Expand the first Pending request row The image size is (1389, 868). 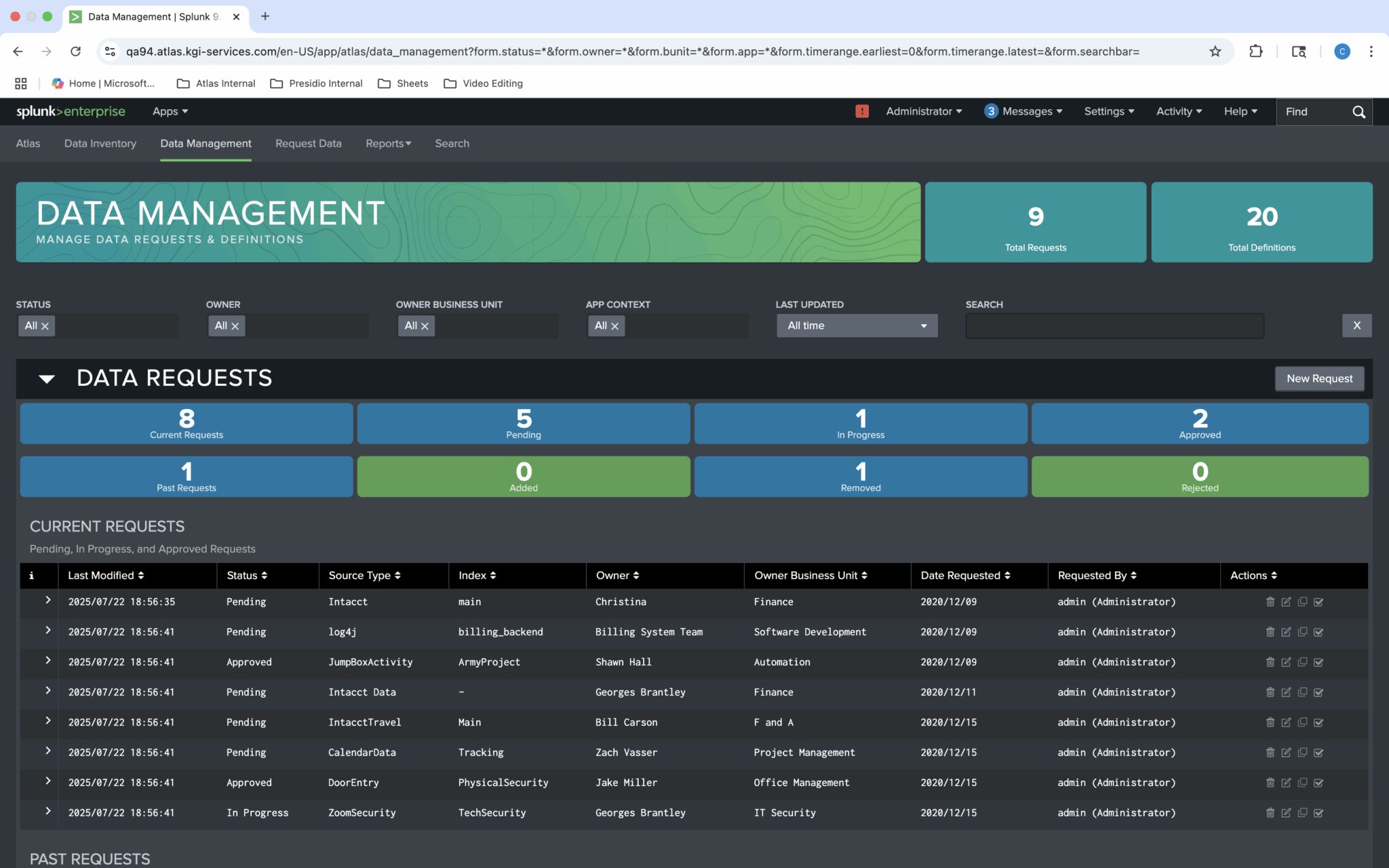point(48,600)
